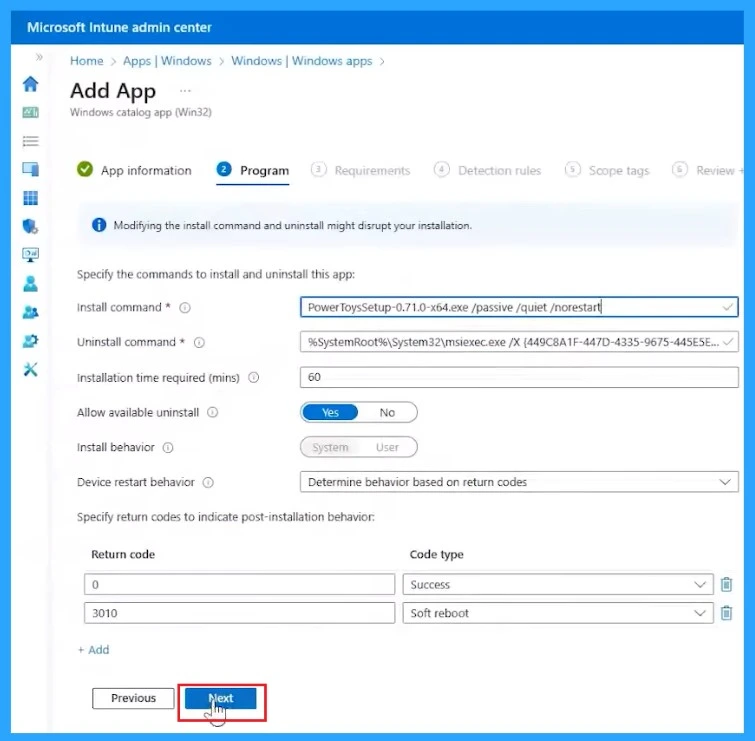Open Soft reboot code type dropdown

coord(558,613)
